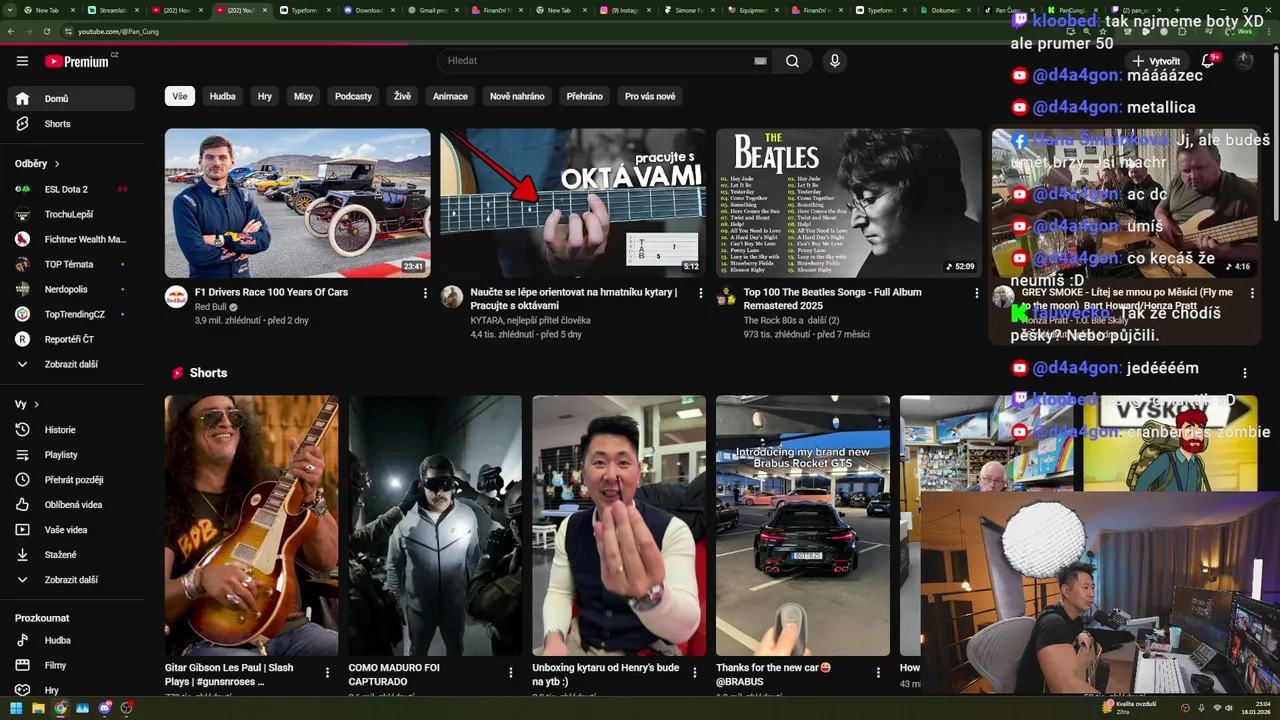
Task: Select the Hry filter chip
Action: pyautogui.click(x=265, y=96)
